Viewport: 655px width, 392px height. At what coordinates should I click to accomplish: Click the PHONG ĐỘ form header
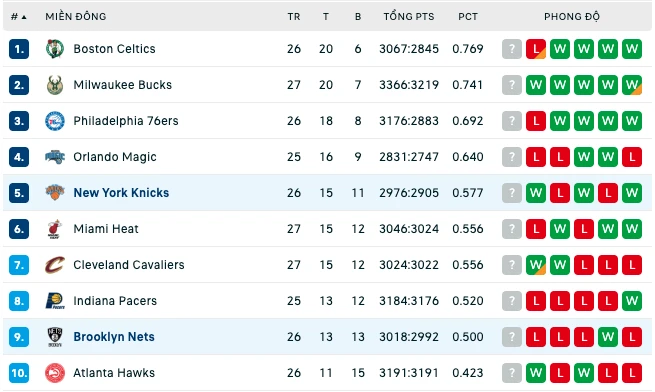[571, 17]
